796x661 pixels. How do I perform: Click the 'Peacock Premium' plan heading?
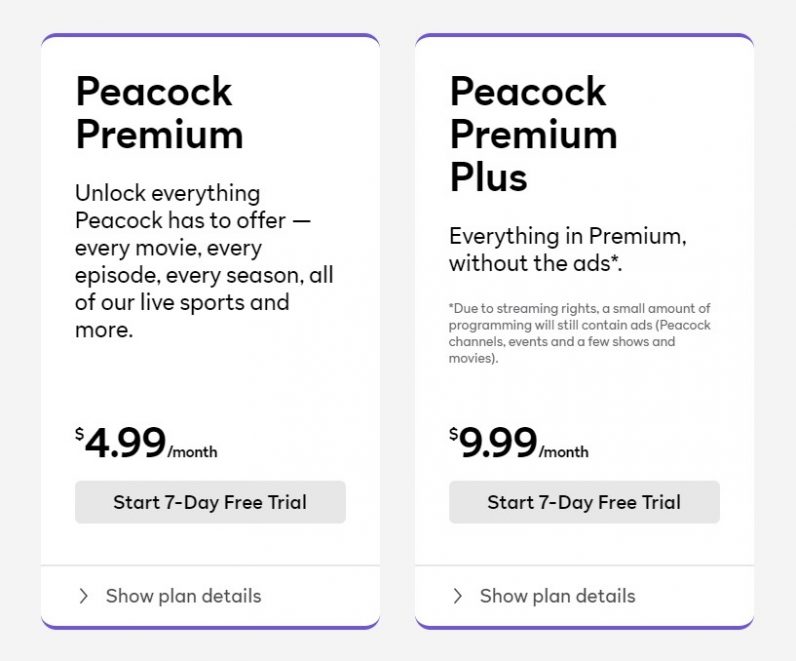(159, 113)
